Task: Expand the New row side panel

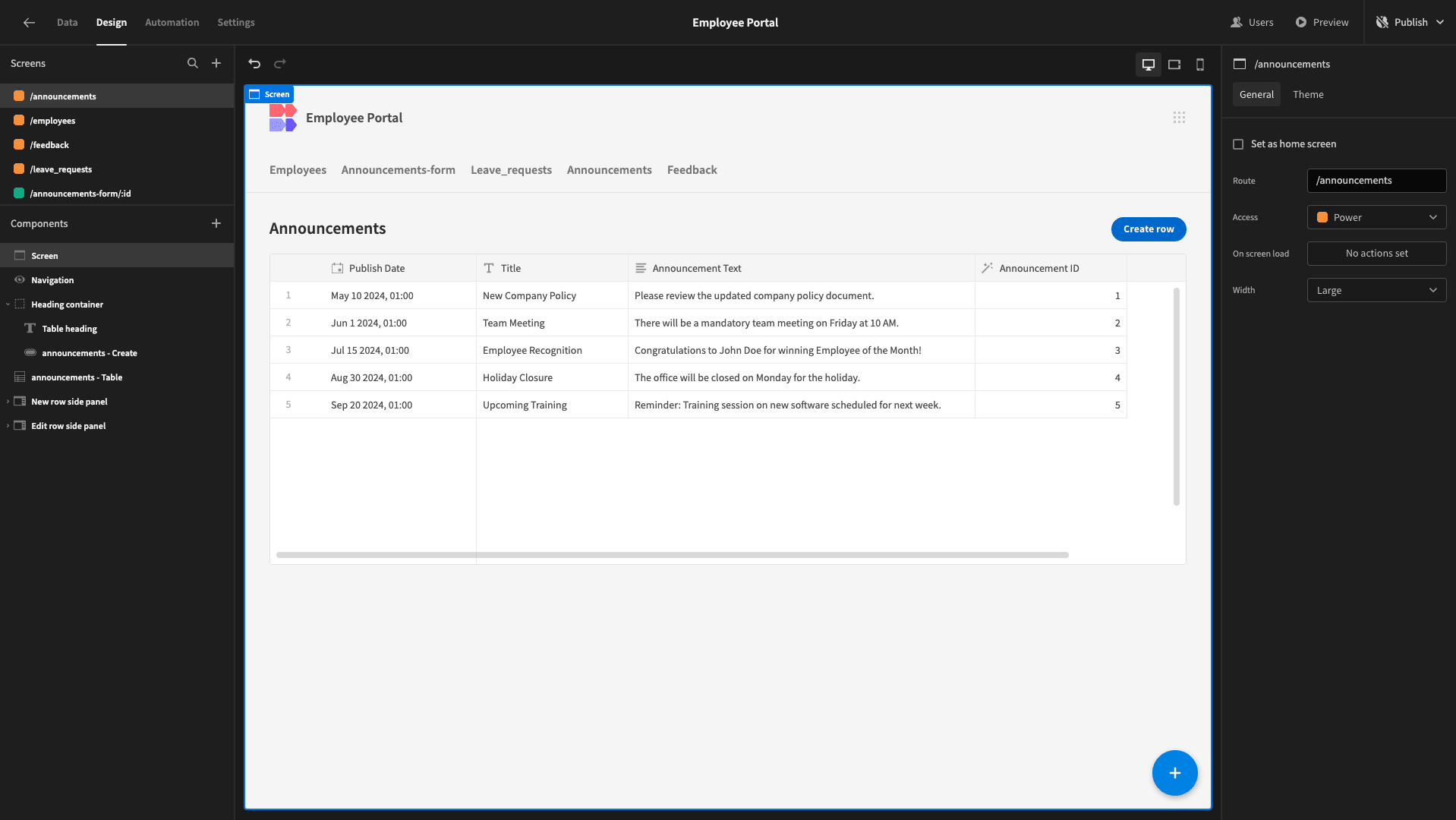Action: (8, 402)
